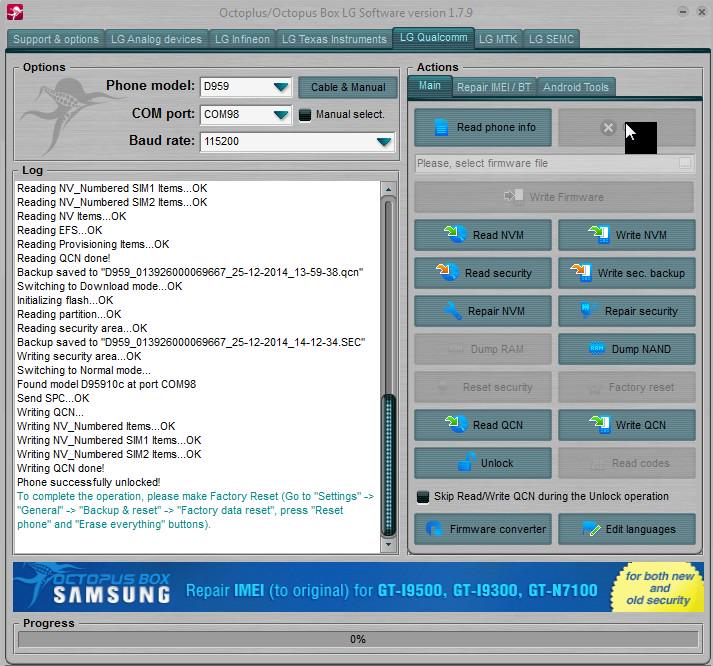Screen dimensions: 713x666
Task: Click the Unlock button label
Action: coord(497,463)
